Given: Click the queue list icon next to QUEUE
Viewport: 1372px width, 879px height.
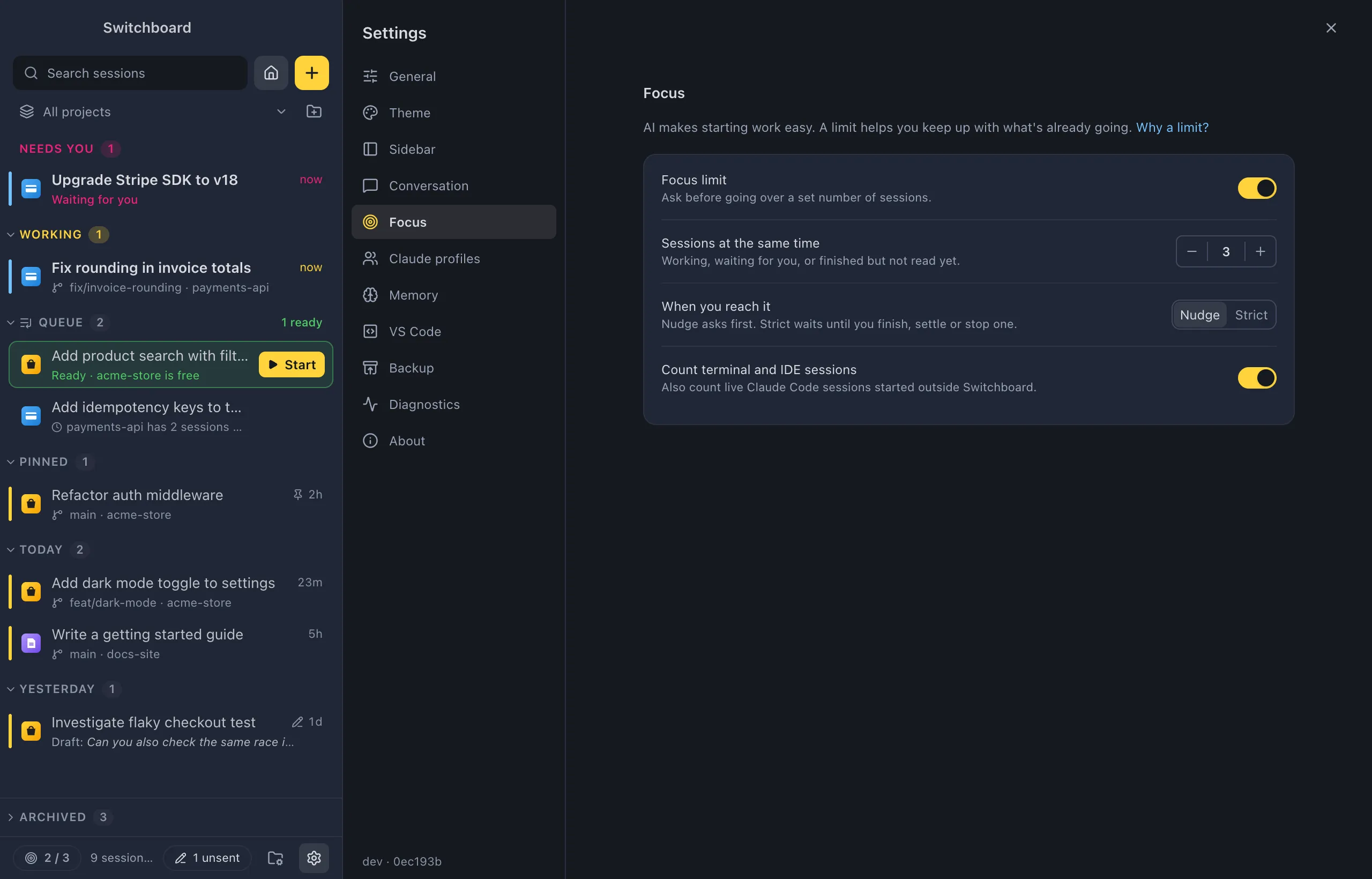Looking at the screenshot, I should point(26,323).
